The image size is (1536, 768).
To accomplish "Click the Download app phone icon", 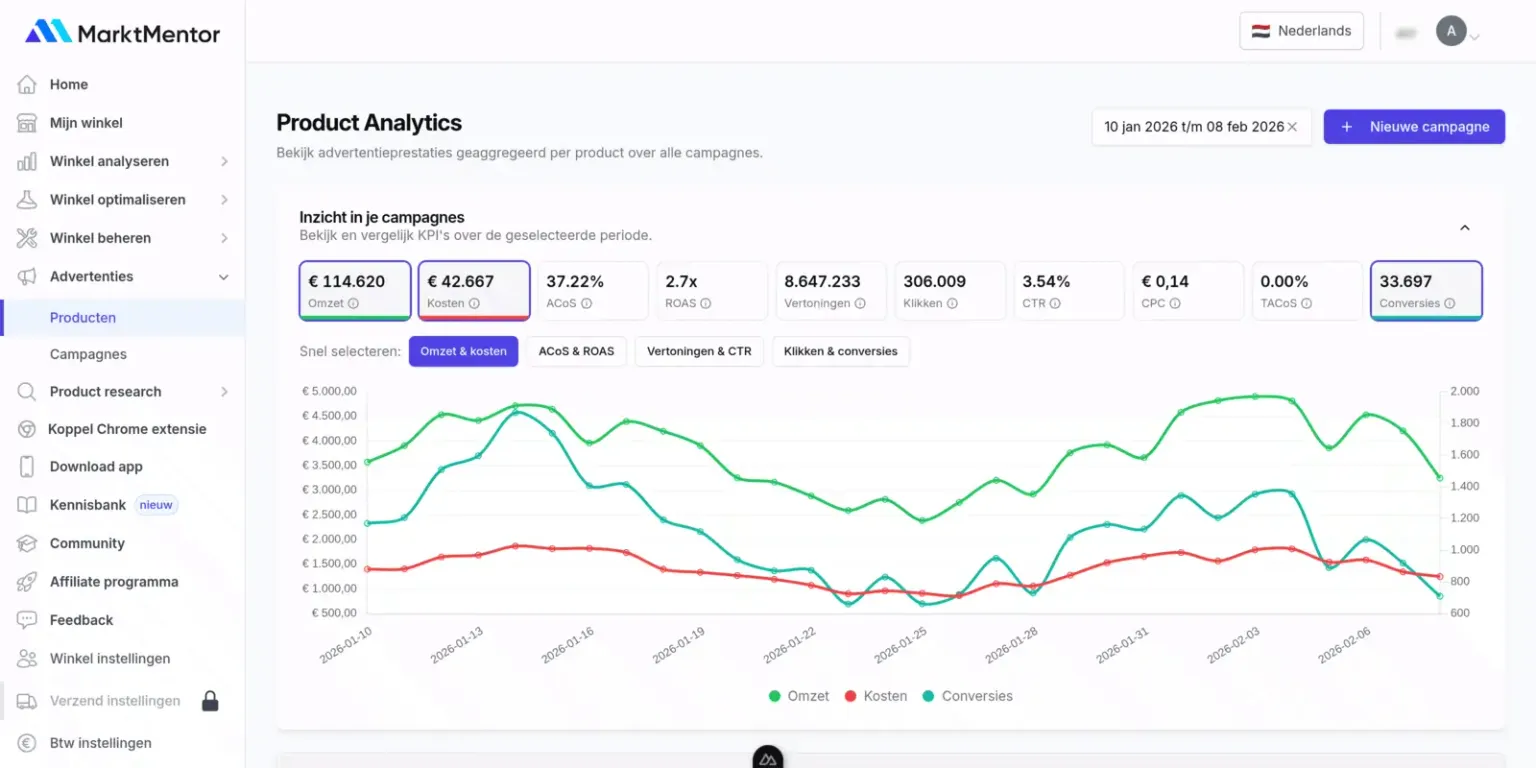I will tap(27, 467).
